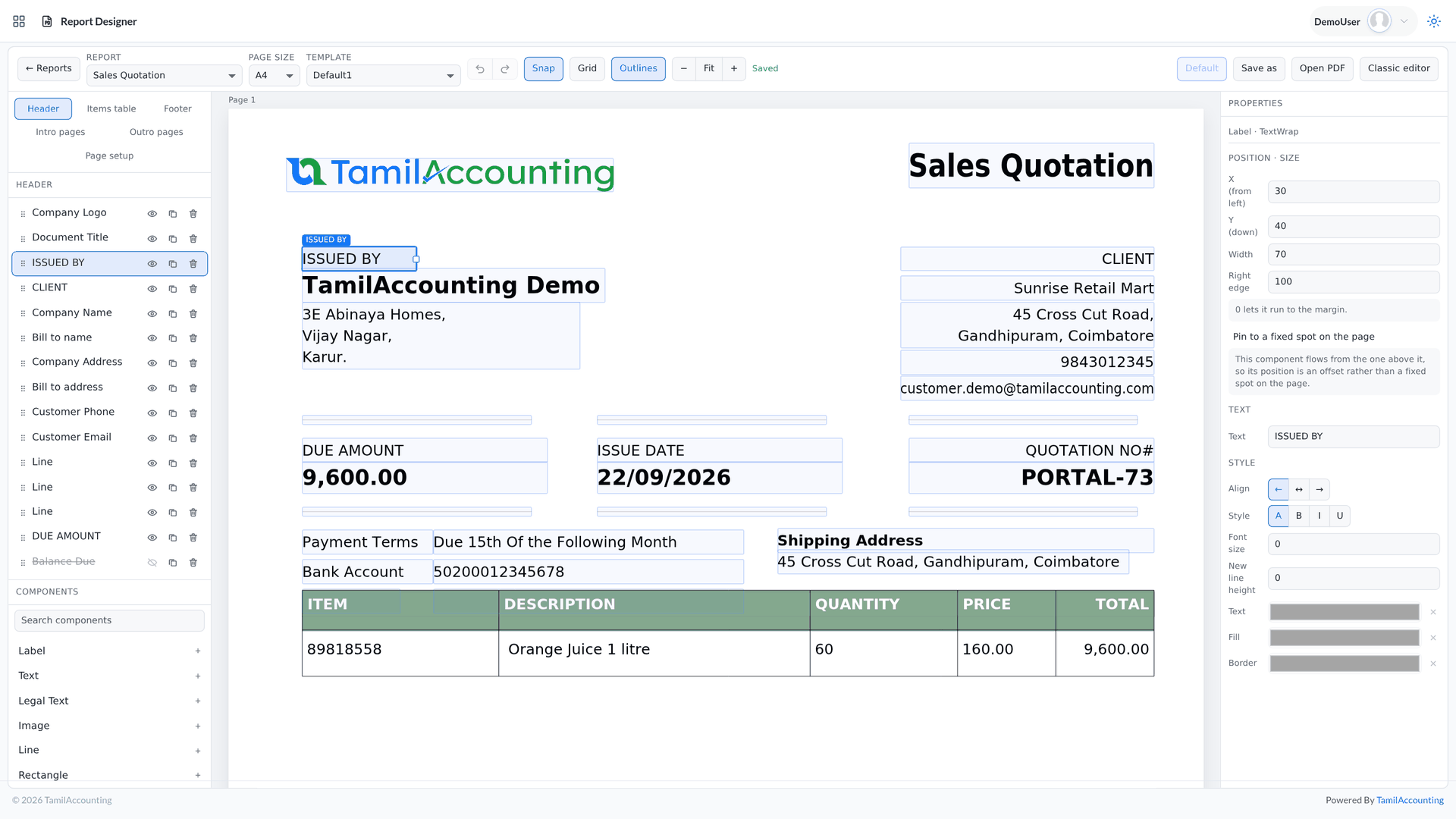Add a Label component with plus
1456x819 pixels.
tap(198, 651)
